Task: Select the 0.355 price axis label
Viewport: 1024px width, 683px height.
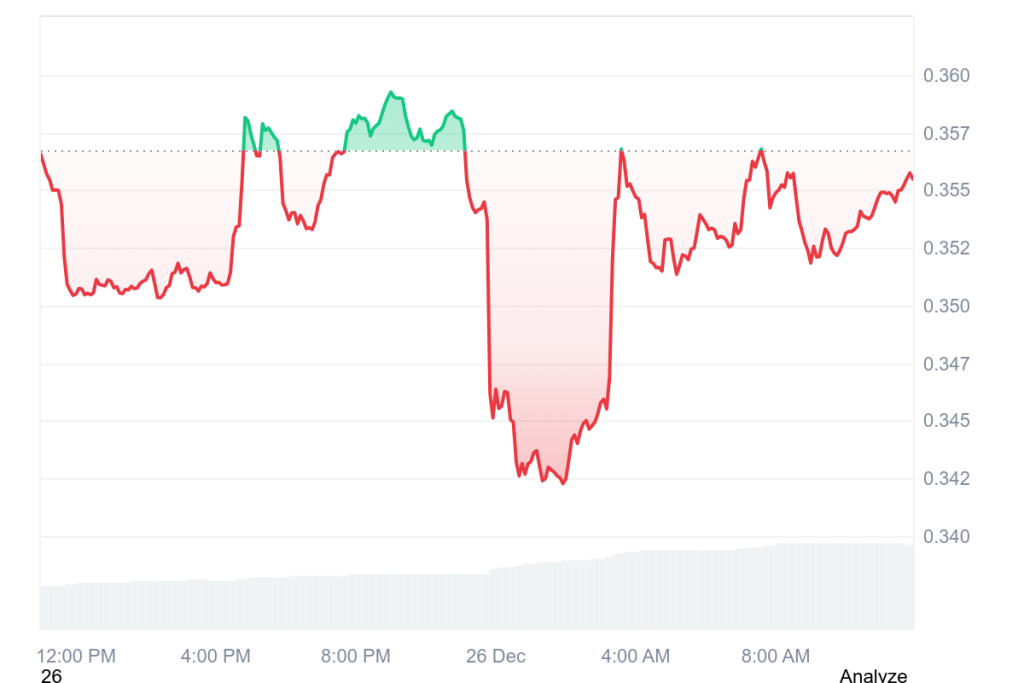Action: point(949,190)
